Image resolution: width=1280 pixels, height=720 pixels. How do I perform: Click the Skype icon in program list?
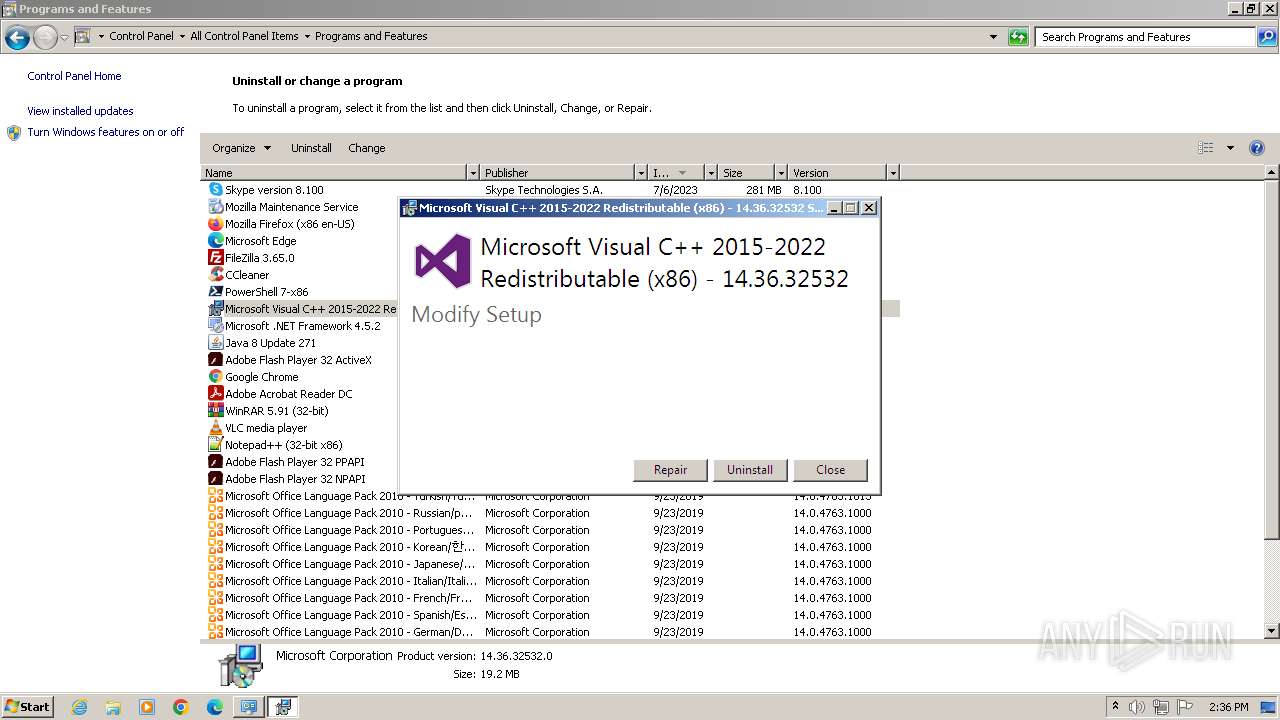215,189
